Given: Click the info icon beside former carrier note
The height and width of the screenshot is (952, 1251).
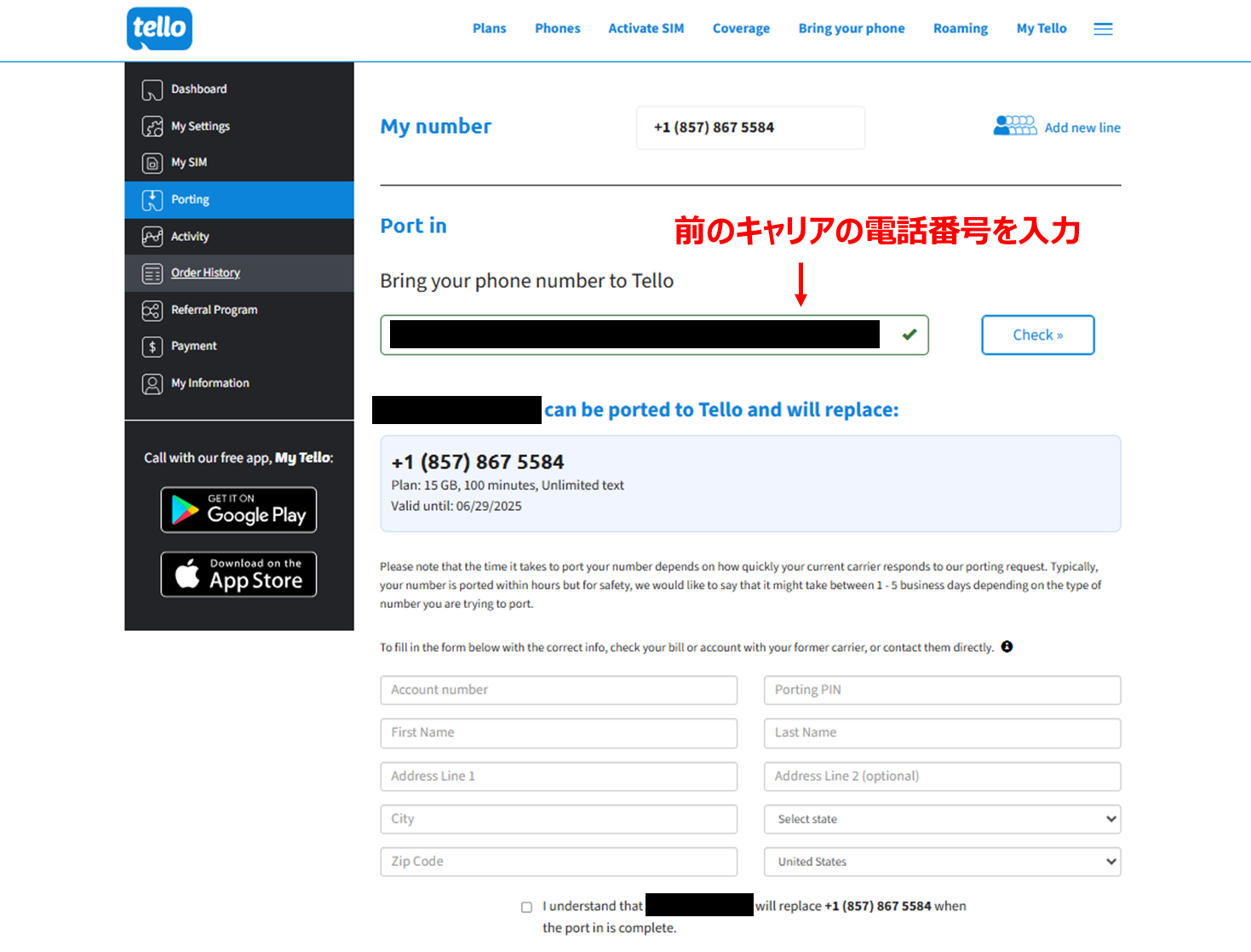Looking at the screenshot, I should (x=1007, y=646).
